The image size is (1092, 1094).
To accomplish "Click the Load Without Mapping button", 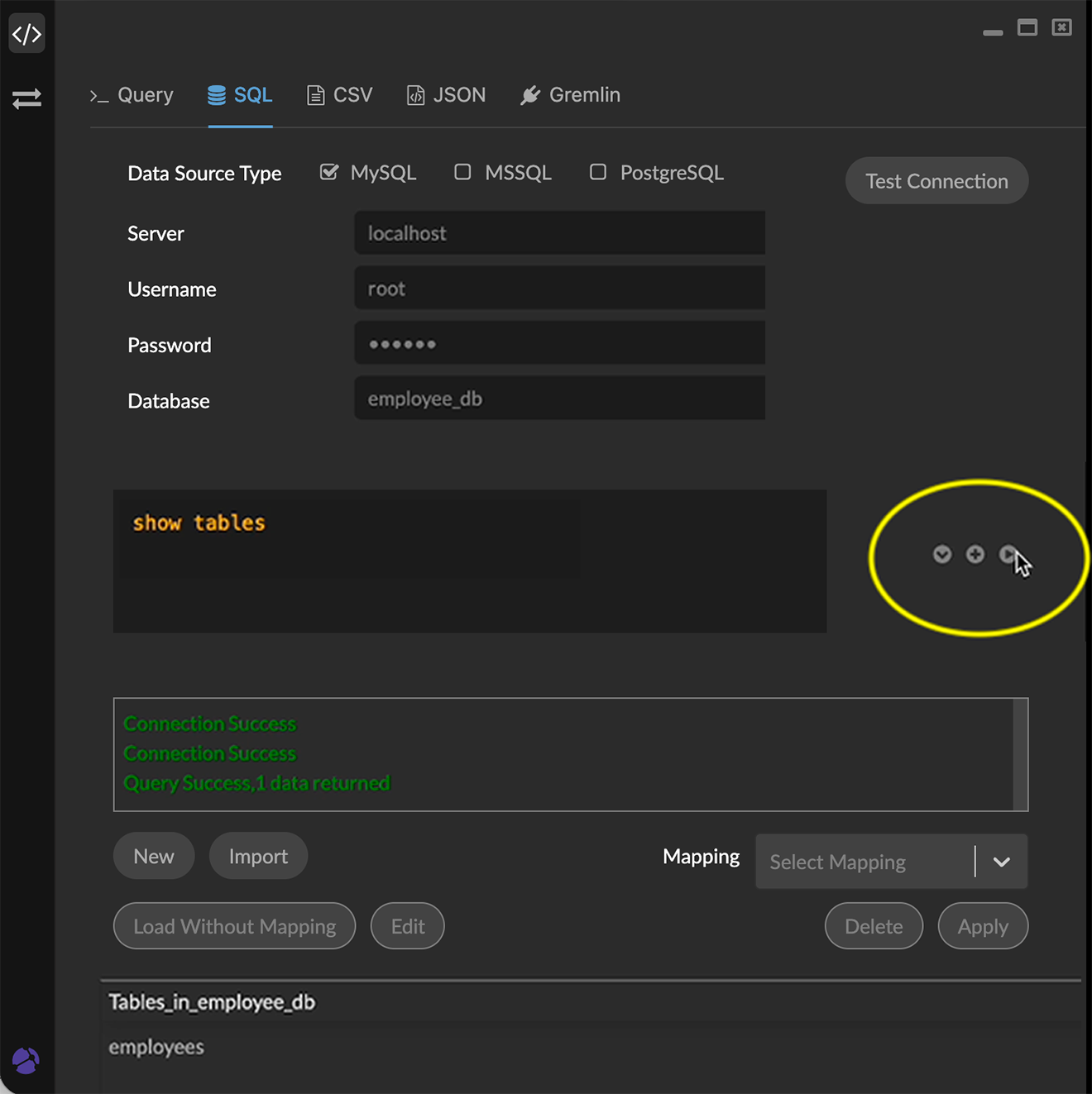I will coord(234,926).
